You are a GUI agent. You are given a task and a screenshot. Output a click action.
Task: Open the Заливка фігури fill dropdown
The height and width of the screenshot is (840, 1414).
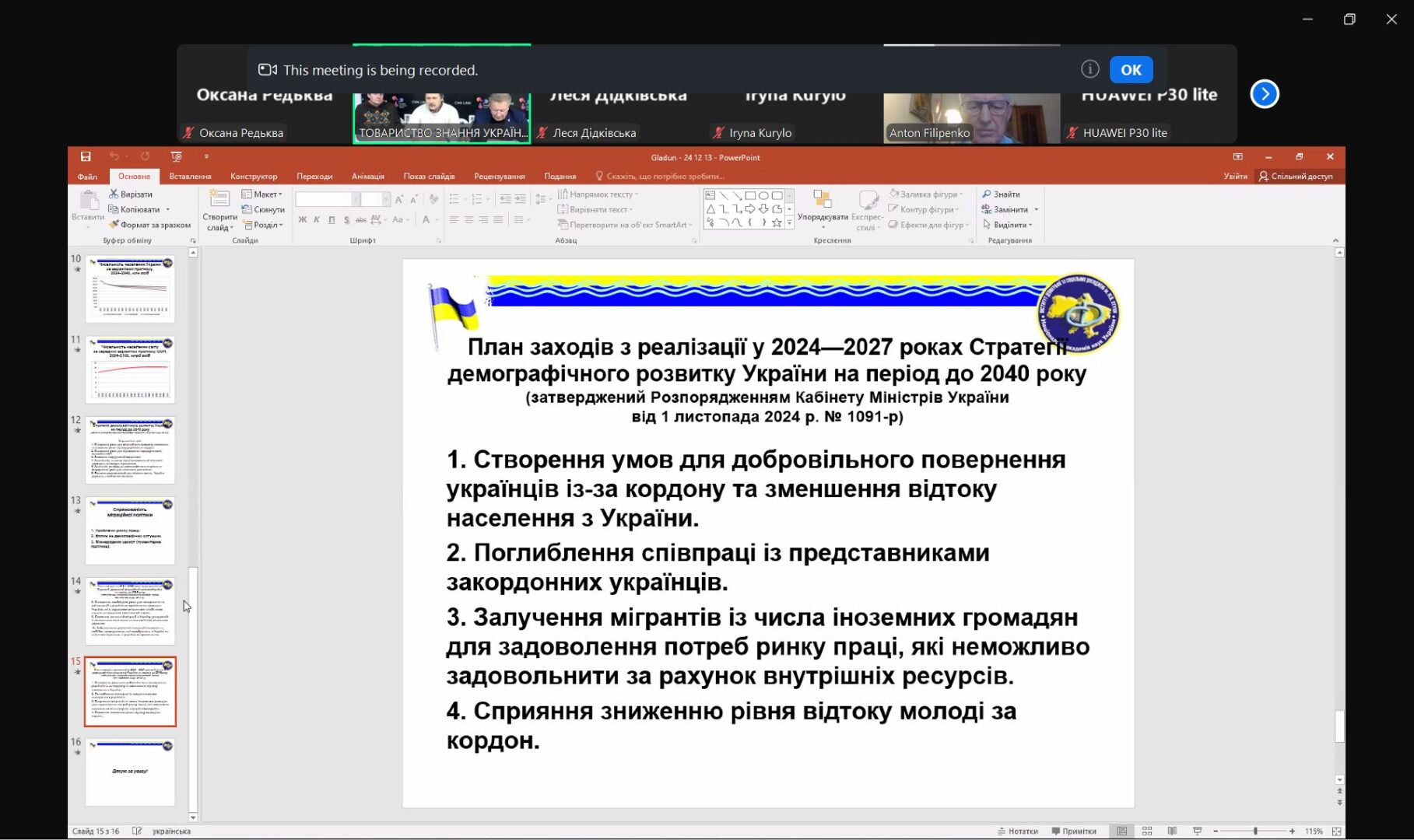[x=927, y=194]
